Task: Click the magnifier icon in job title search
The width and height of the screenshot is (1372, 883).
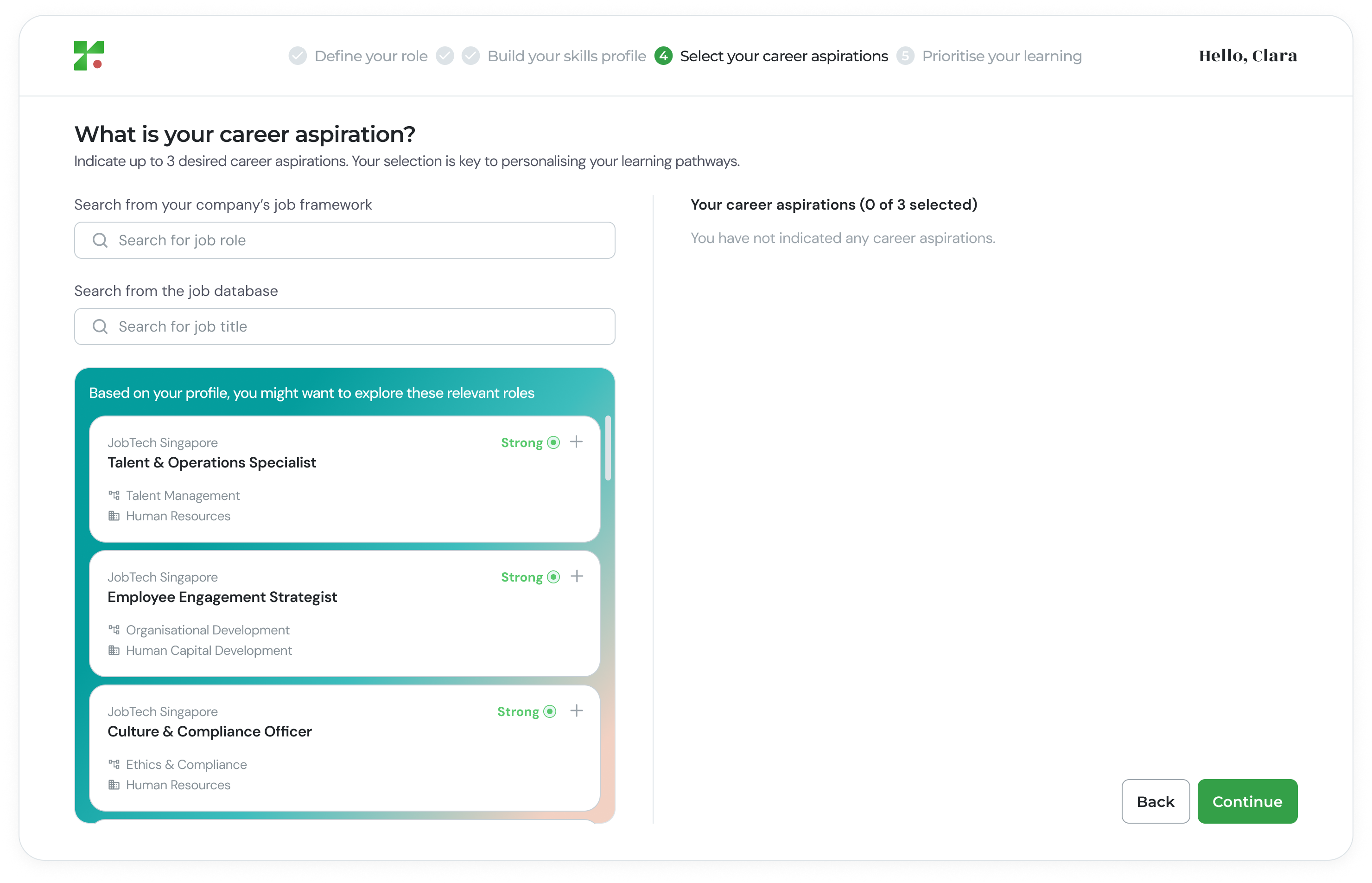Action: (100, 326)
